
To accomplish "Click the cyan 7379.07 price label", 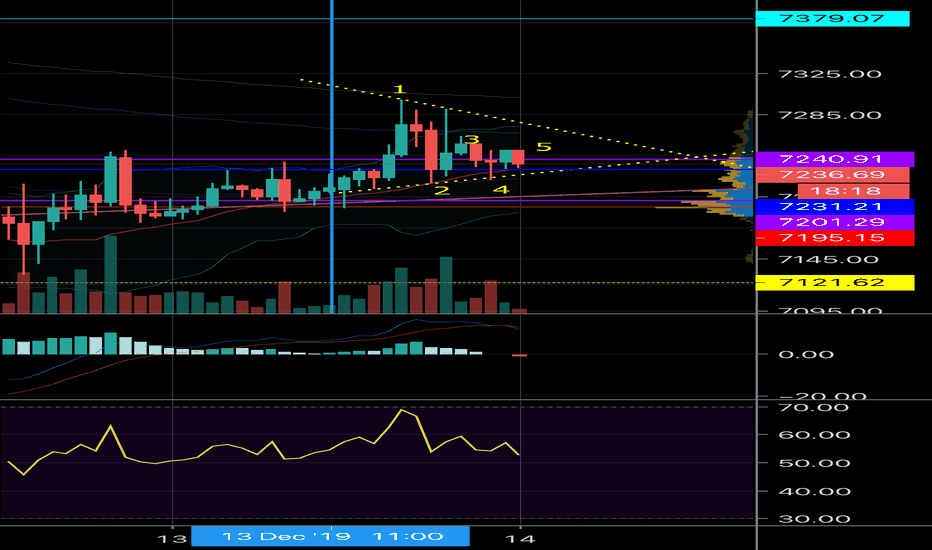I will (832, 18).
